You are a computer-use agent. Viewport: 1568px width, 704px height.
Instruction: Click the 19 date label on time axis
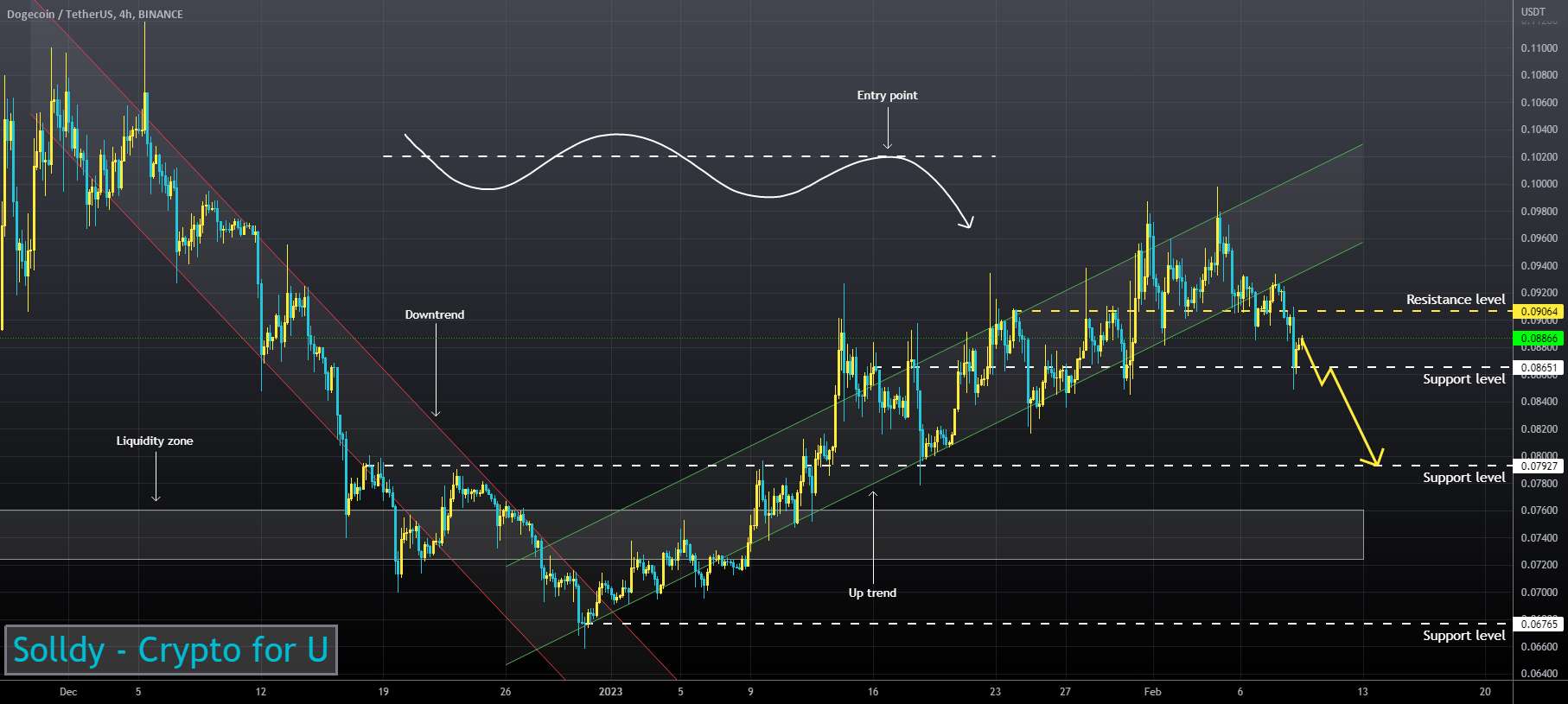tap(384, 692)
